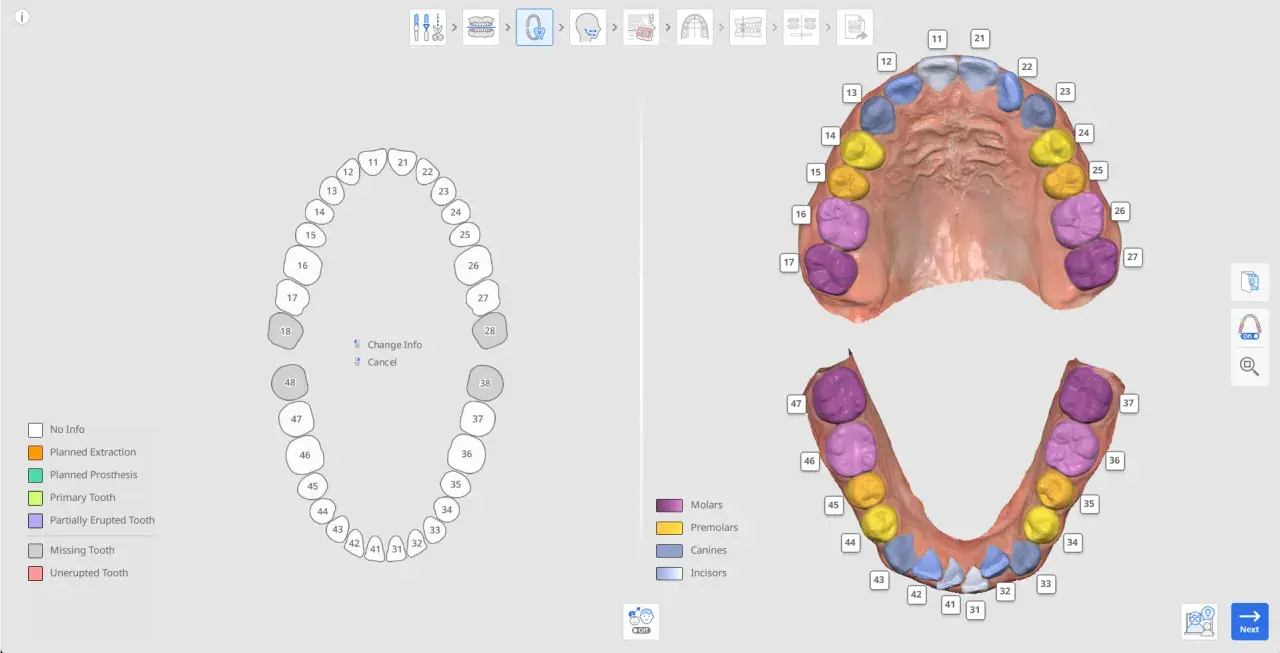The image size is (1280, 653).
Task: Select the Unerupted Tooth pink swatch
Action: [35, 573]
